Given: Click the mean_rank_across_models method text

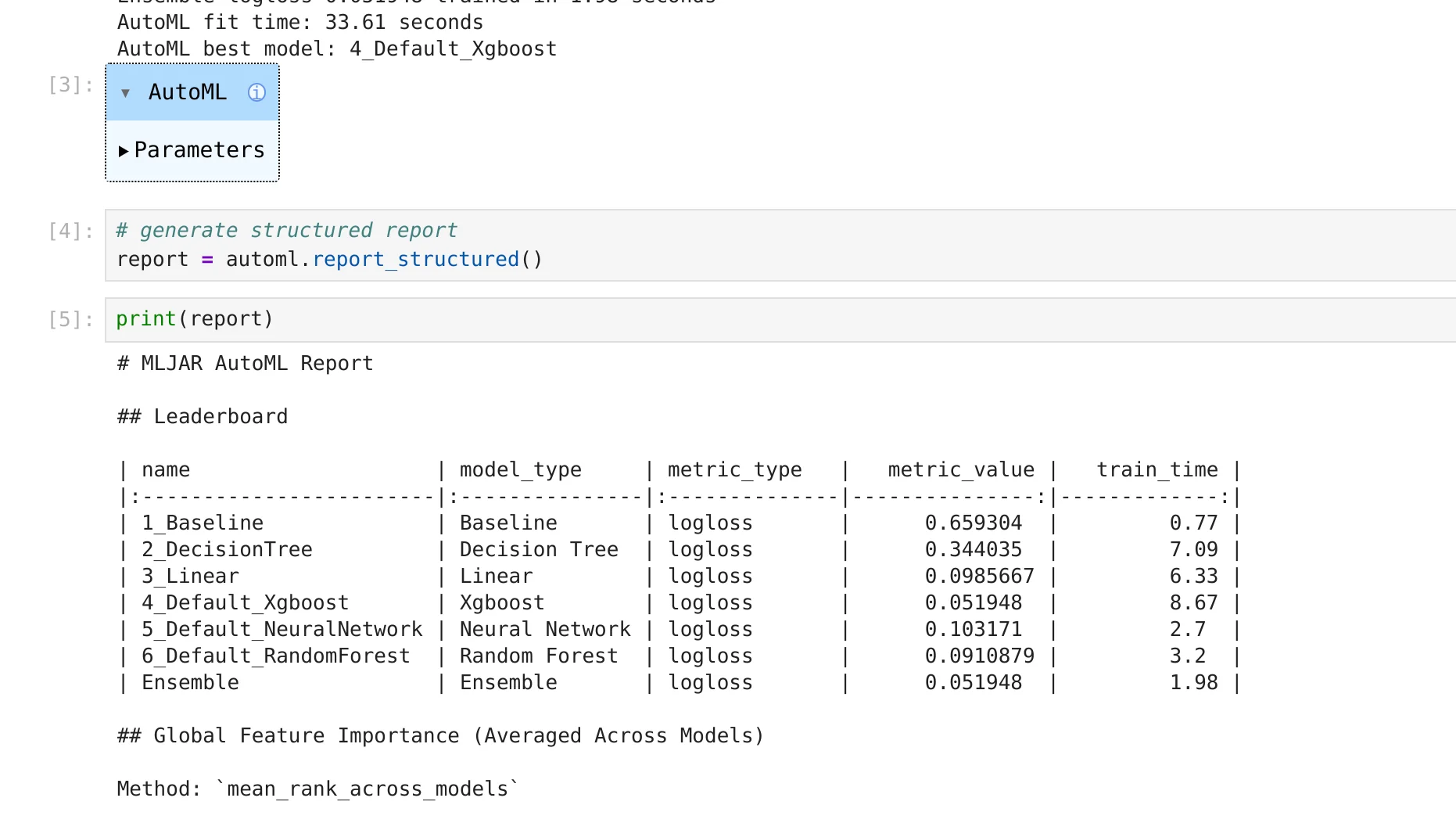Looking at the screenshot, I should (x=369, y=789).
